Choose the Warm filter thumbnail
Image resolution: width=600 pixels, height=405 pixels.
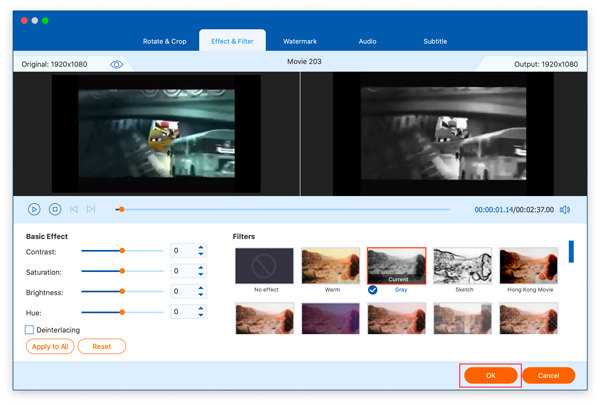[330, 266]
